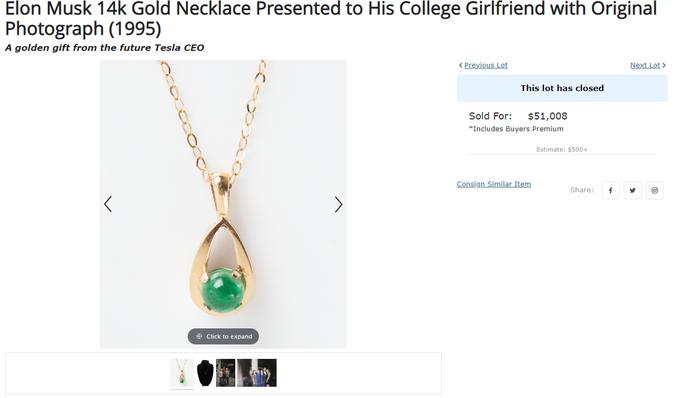Select the third photograph thumbnail
Viewport: 700px width, 398px height.
[226, 373]
